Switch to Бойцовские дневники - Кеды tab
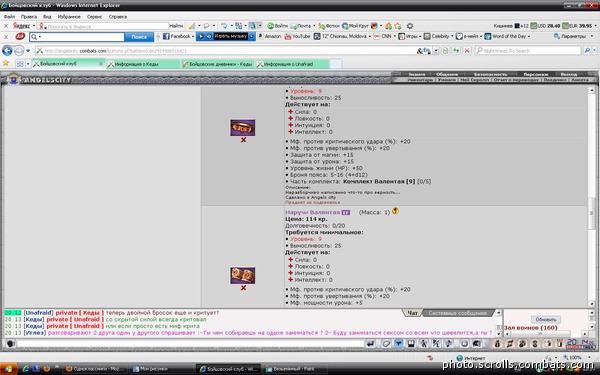This screenshot has height=375, width=600. click(218, 64)
